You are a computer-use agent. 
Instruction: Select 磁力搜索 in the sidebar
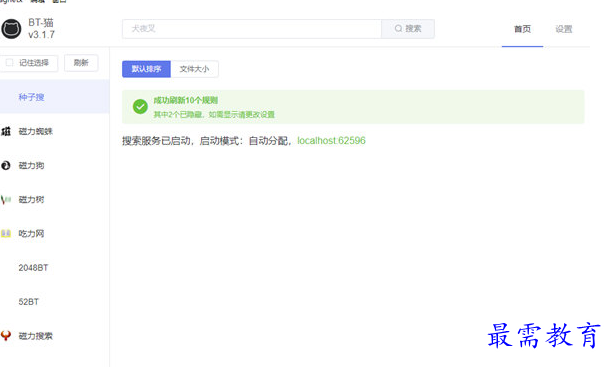54,336
